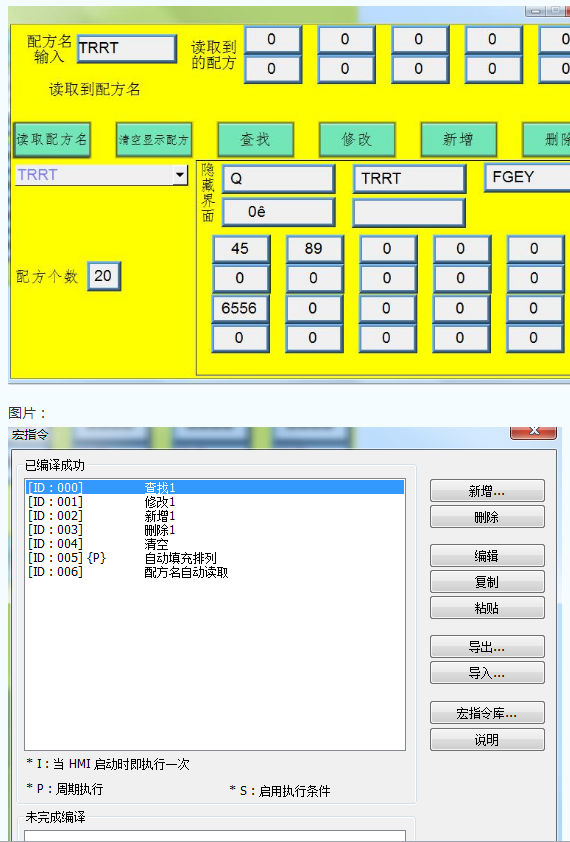570x842 pixels.
Task: Open the TRRT recipe dropdown arrow
Action: (x=180, y=175)
